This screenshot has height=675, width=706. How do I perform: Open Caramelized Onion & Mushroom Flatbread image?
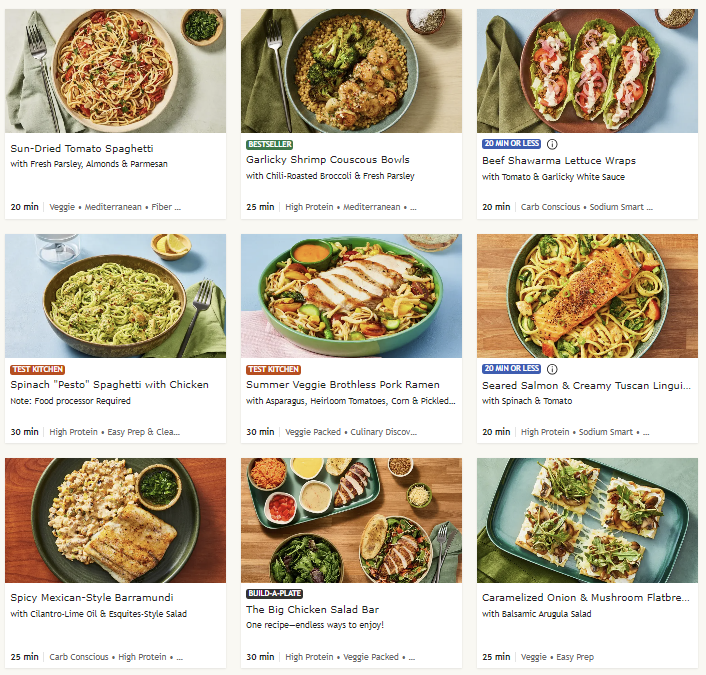(x=587, y=520)
